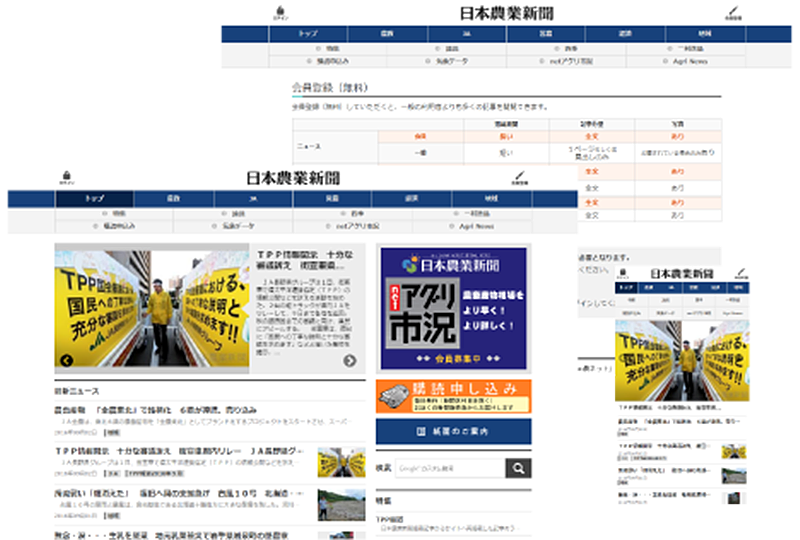The width and height of the screenshot is (800, 540).
Task: Click the pen registration icon in mobile view
Action: (741, 274)
